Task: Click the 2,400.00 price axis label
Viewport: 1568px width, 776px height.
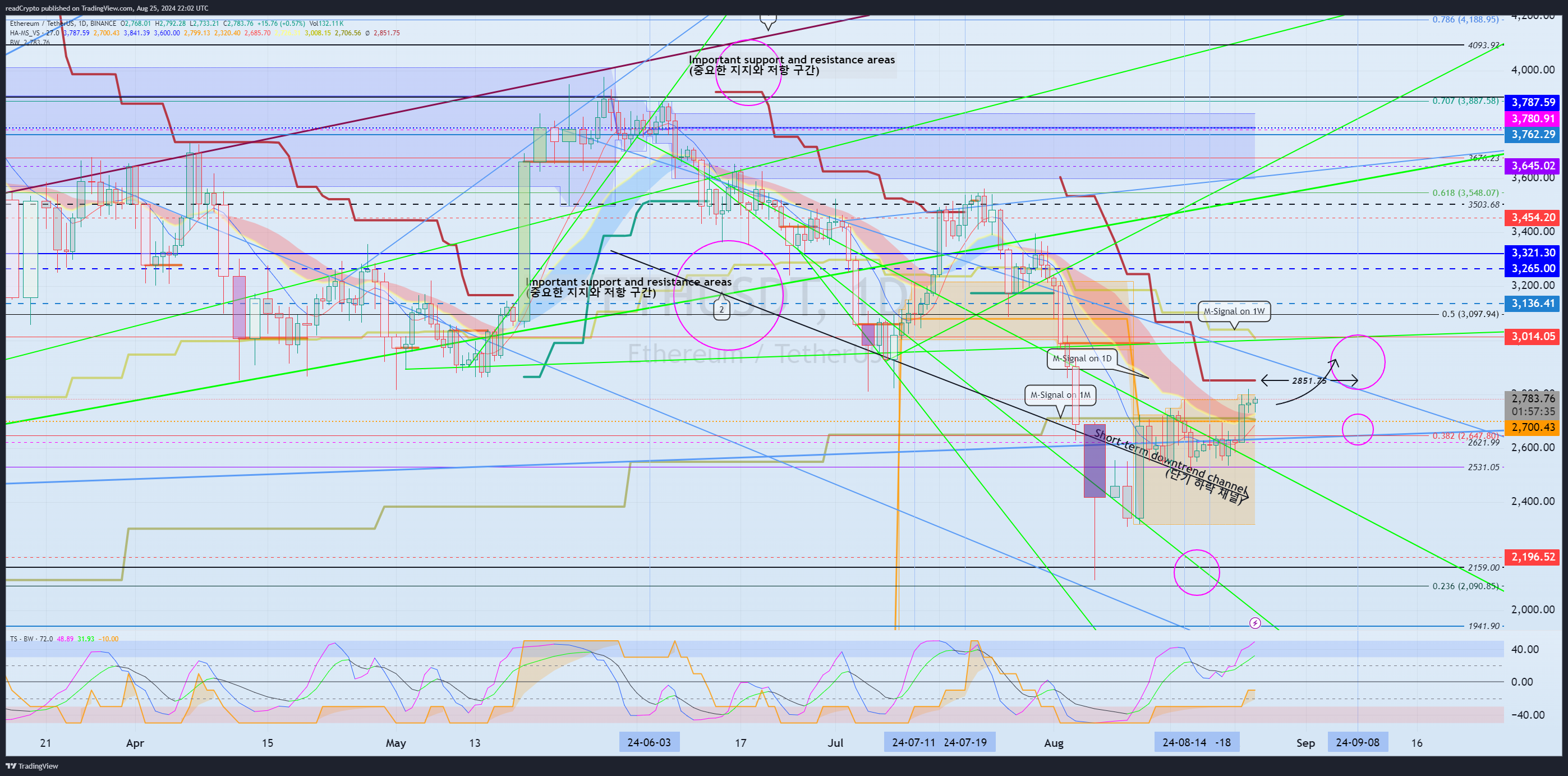Action: (x=1532, y=501)
